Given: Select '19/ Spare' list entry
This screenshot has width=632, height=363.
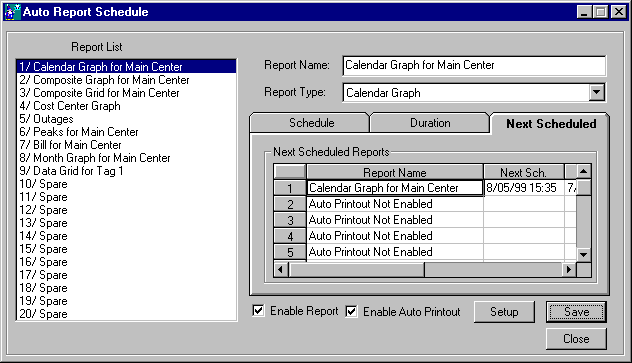Looking at the screenshot, I should click(126, 301).
